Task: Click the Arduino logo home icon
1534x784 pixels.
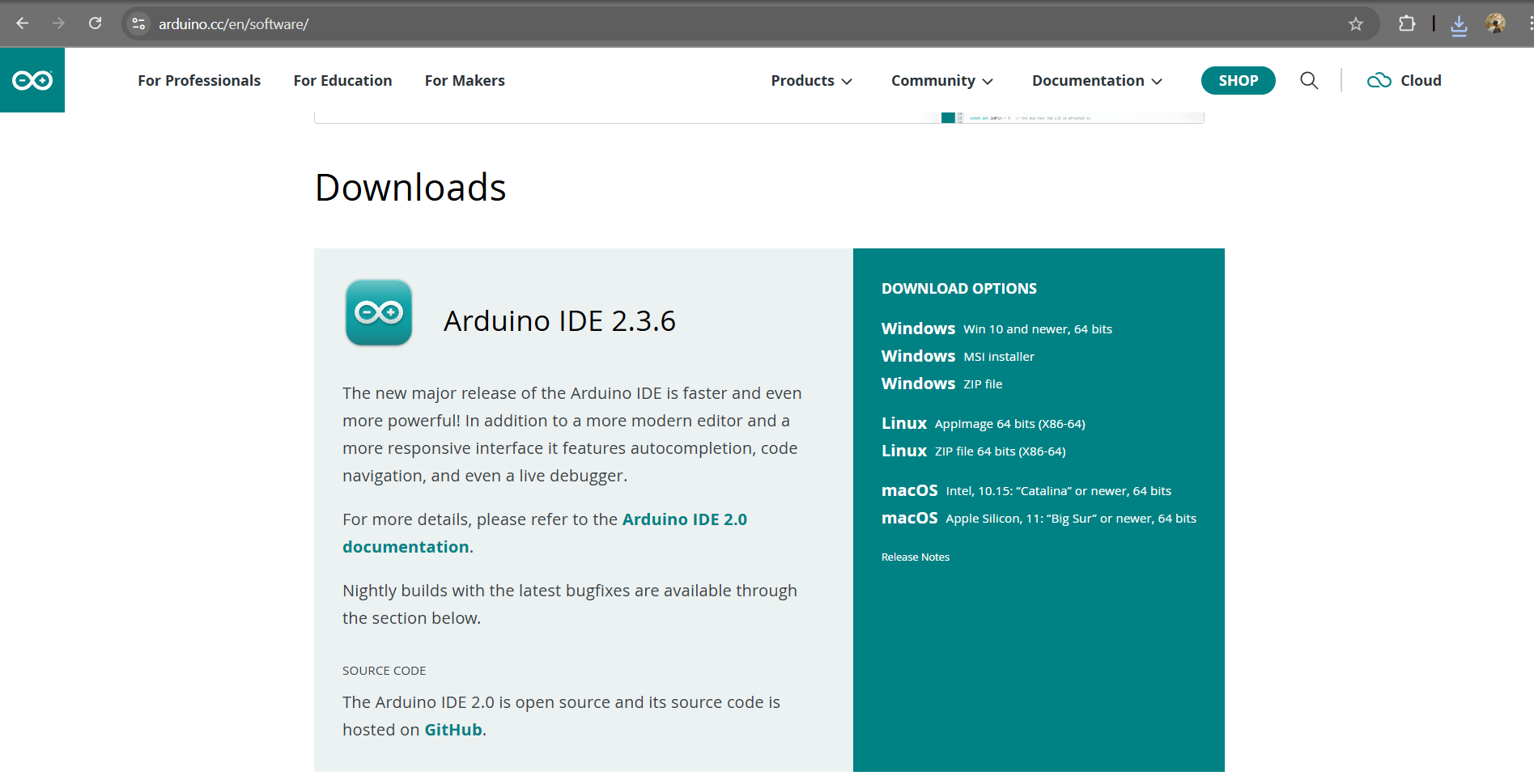Action: (32, 80)
